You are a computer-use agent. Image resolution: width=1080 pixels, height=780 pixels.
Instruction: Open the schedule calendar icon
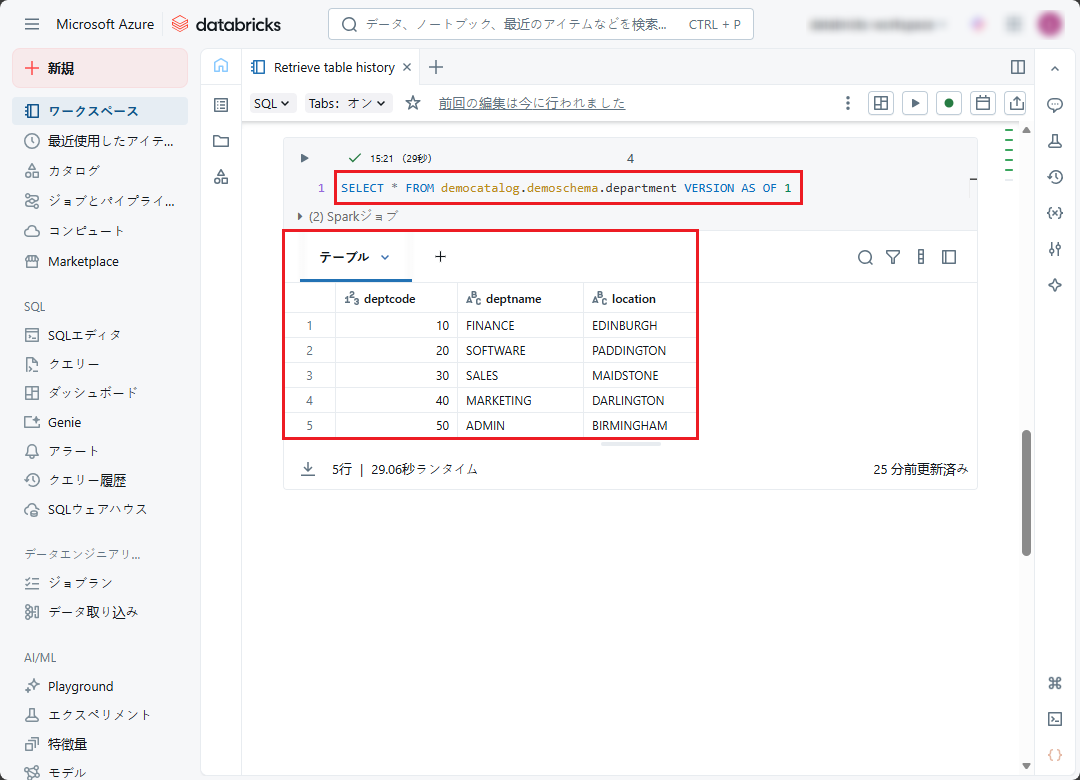coord(983,103)
